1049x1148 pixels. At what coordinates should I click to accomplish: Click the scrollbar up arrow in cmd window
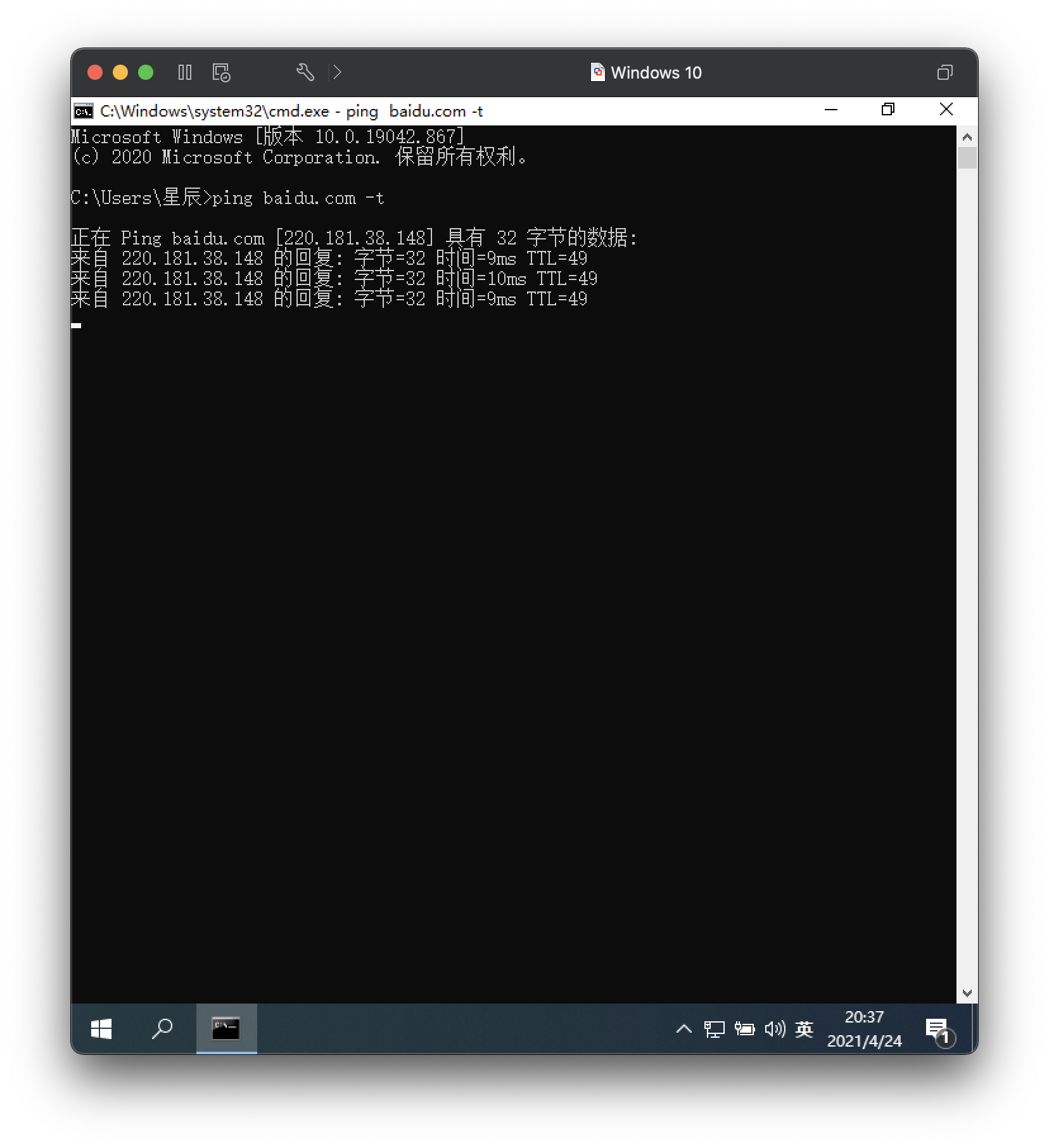coord(967,137)
